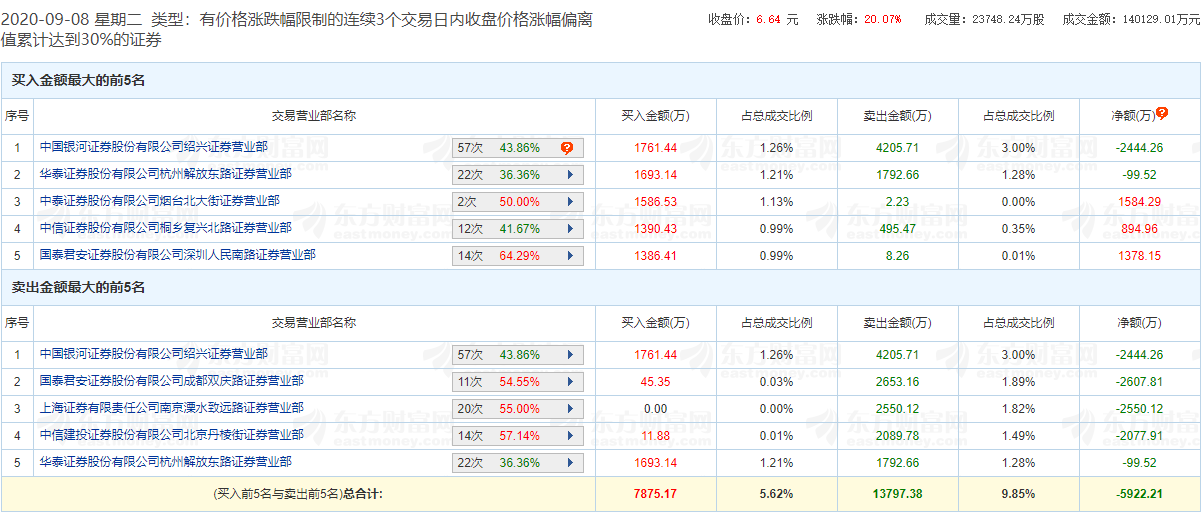The height and width of the screenshot is (517, 1202).
Task: Open 中国银河证券绍兴营业部 in the sell top-5 table
Action: coord(154,354)
